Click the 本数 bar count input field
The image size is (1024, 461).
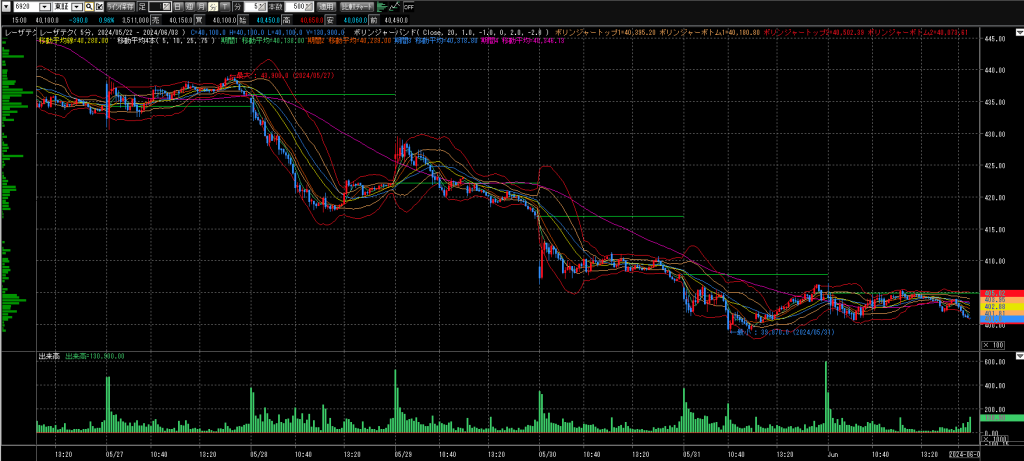click(294, 6)
